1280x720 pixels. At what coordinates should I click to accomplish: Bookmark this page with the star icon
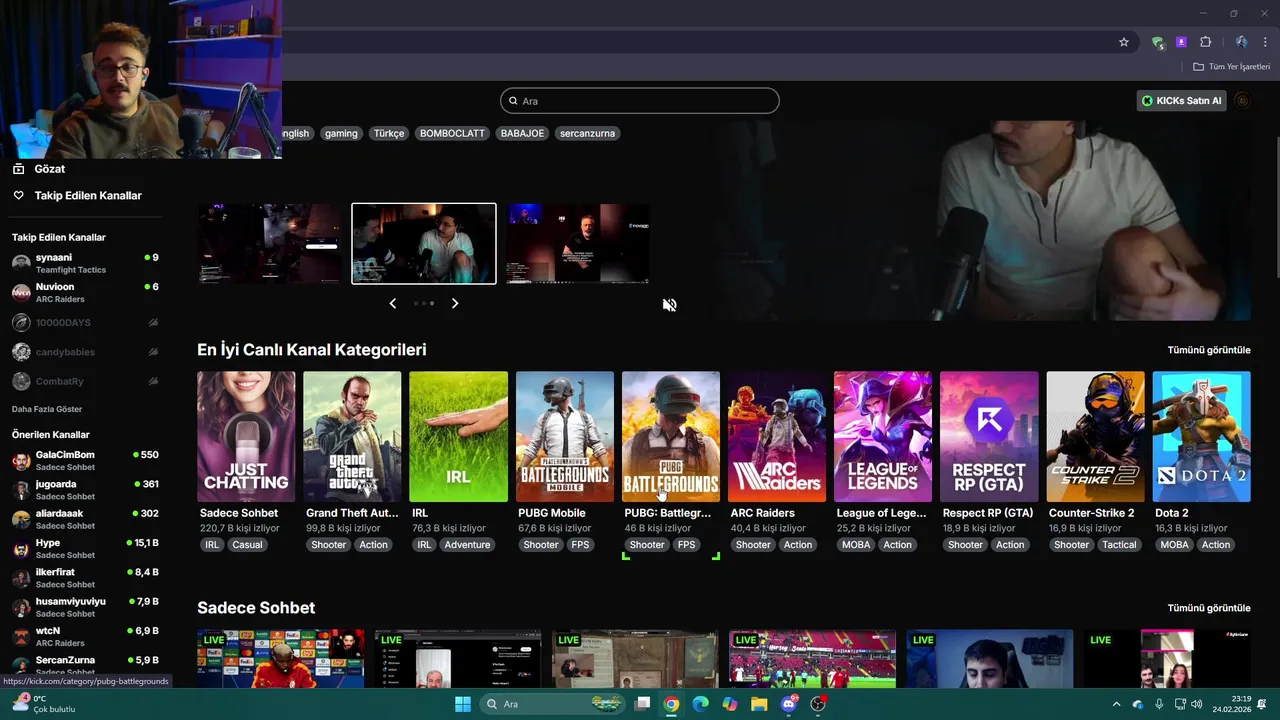pyautogui.click(x=1124, y=42)
